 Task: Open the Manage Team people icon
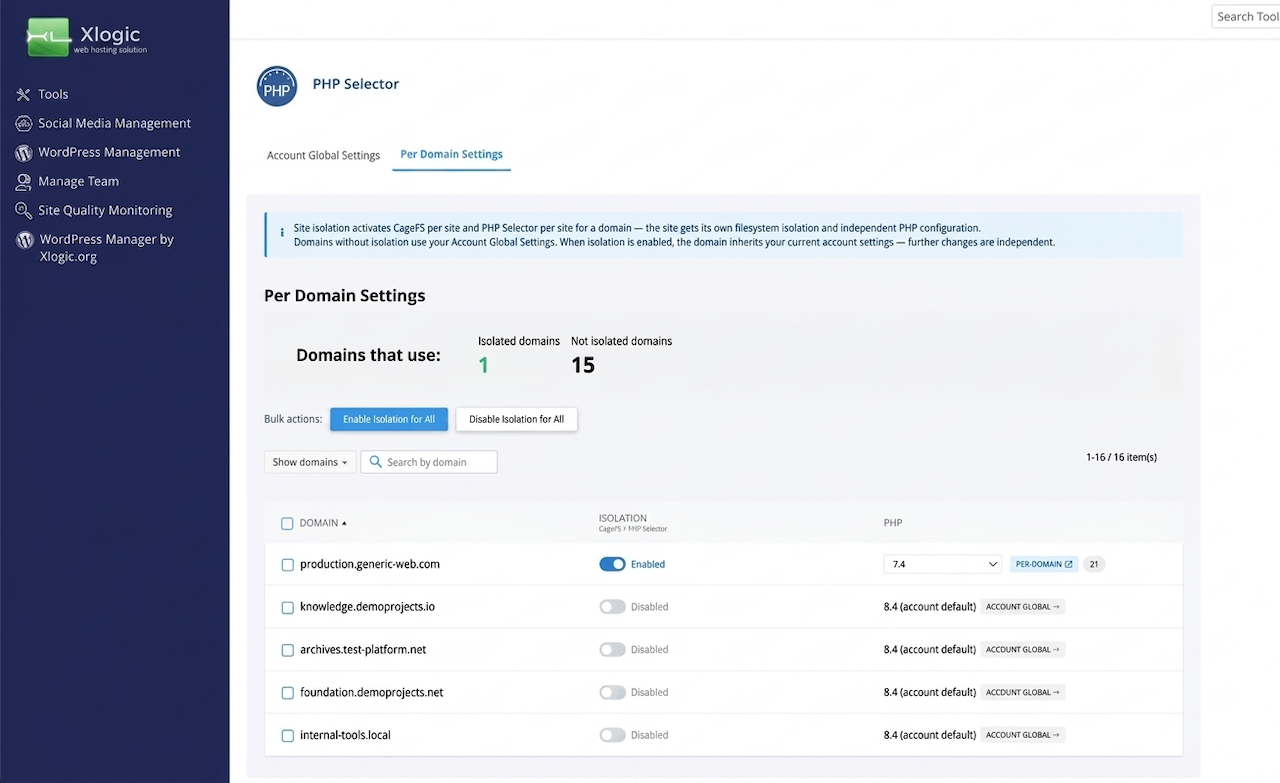[23, 182]
